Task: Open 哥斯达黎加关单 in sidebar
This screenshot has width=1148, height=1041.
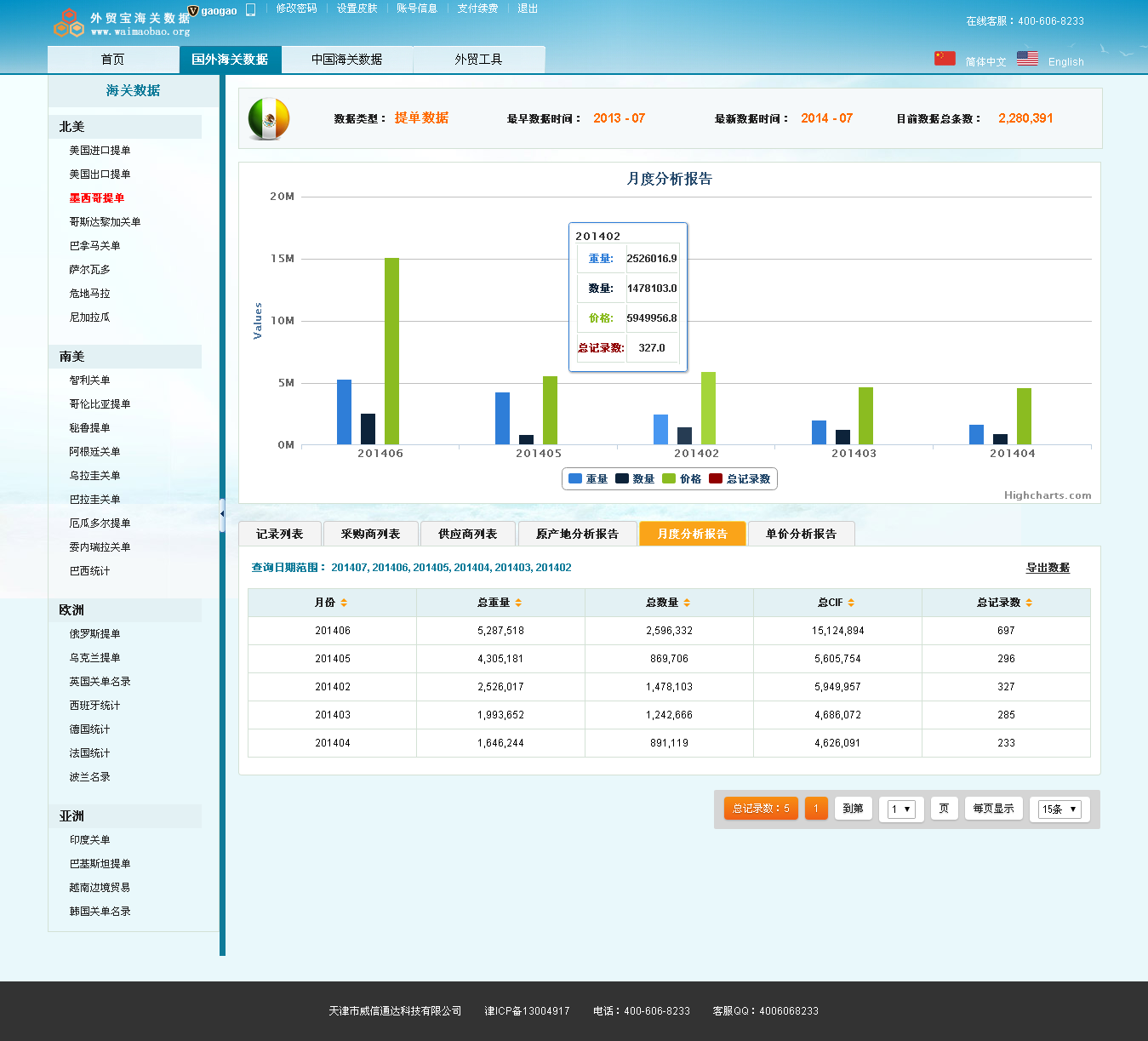Action: (x=105, y=222)
